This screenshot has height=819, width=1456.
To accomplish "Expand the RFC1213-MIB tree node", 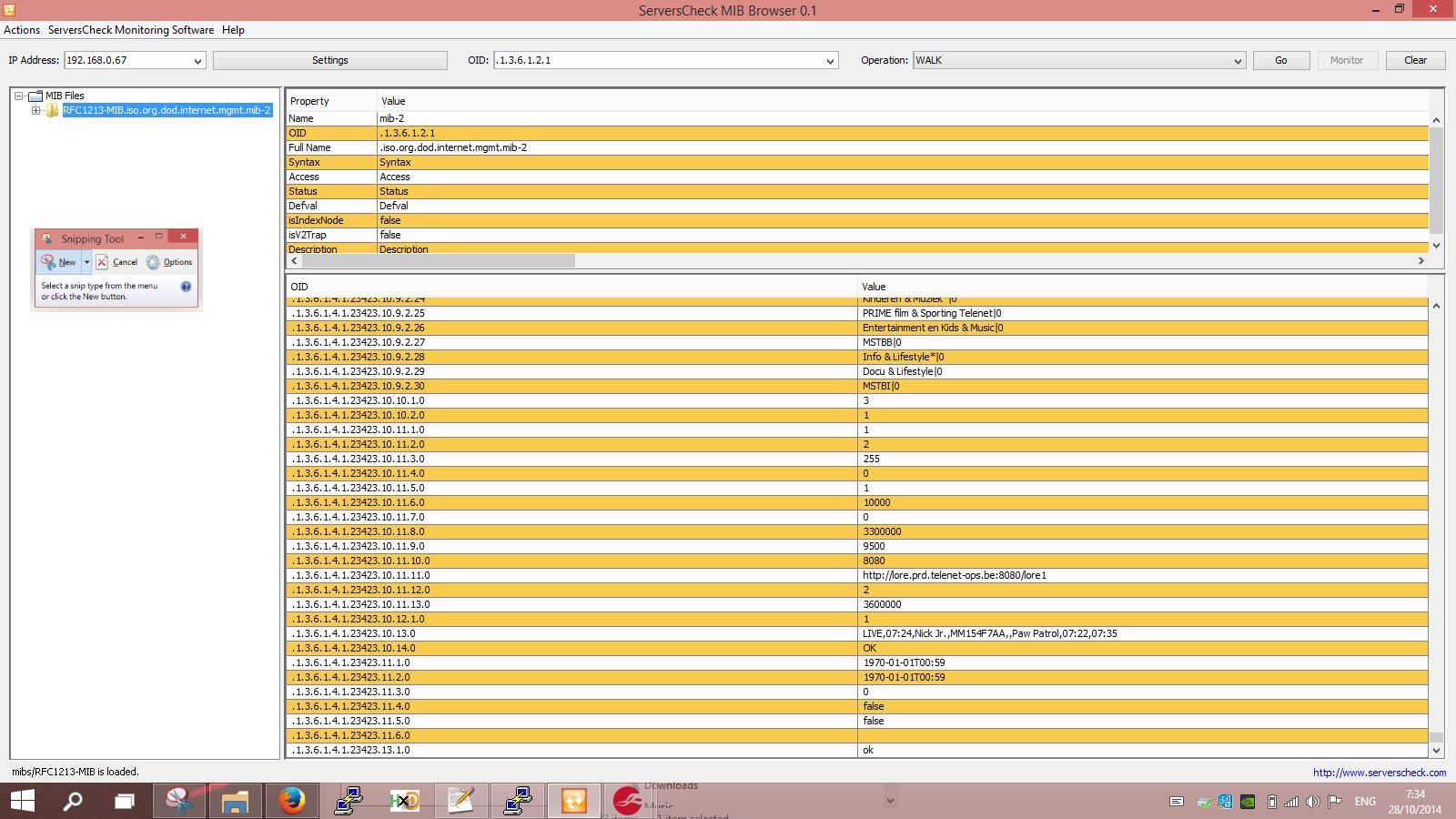I will 36,110.
